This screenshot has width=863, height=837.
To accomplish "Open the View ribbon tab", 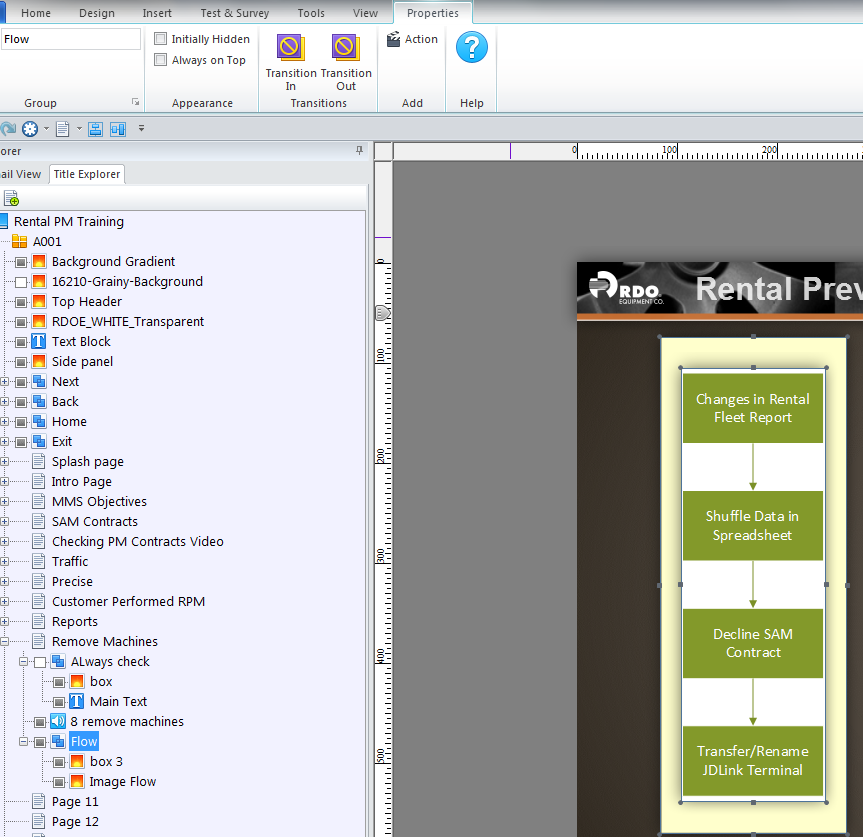I will tap(365, 13).
